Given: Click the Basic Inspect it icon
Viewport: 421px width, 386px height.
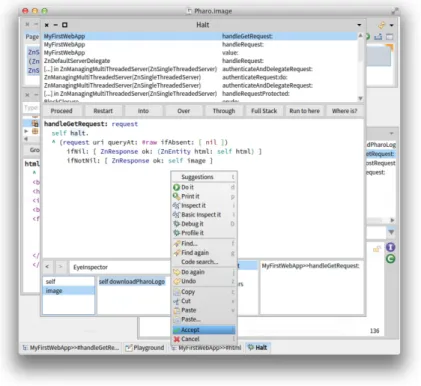Looking at the screenshot, I should pyautogui.click(x=176, y=215).
